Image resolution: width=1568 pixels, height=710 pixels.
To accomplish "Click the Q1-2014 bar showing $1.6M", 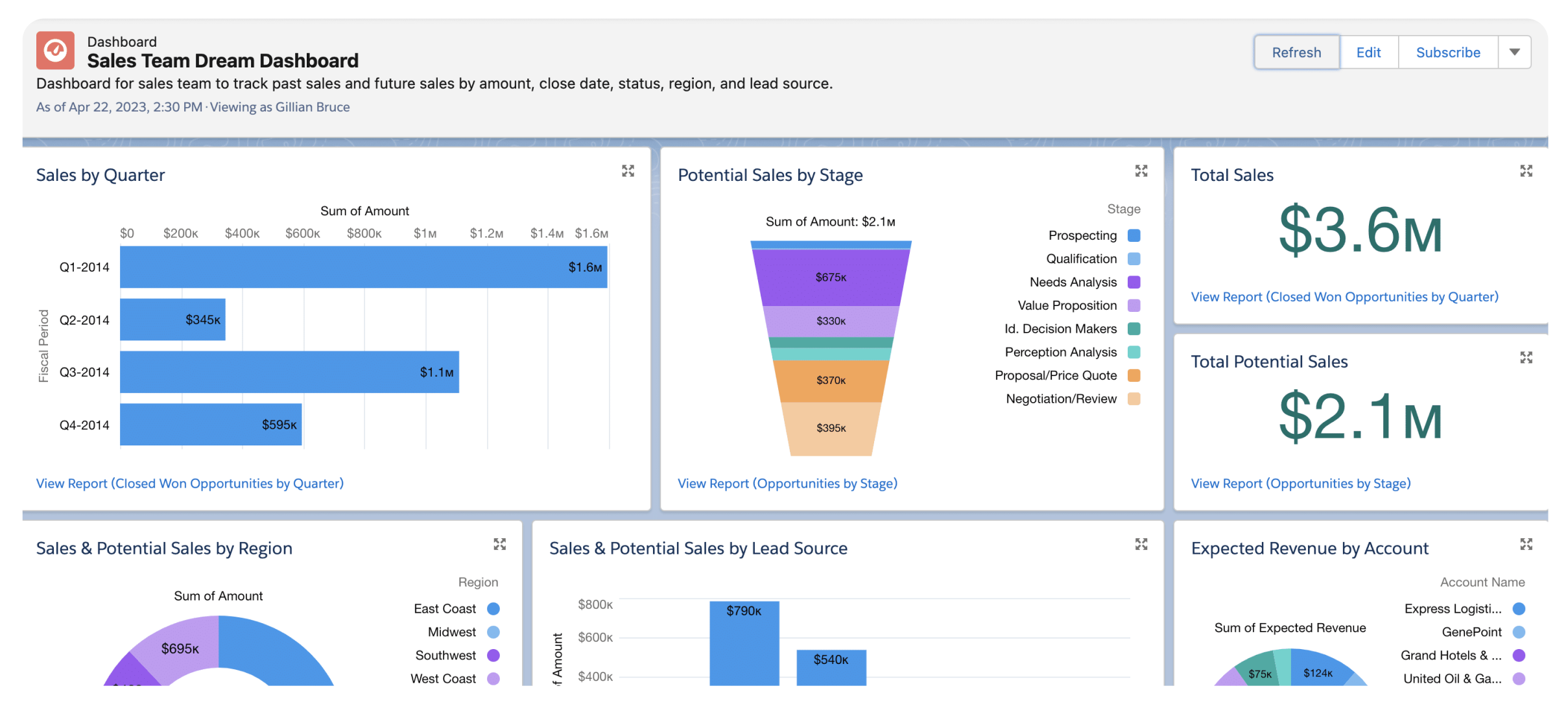I will (363, 267).
